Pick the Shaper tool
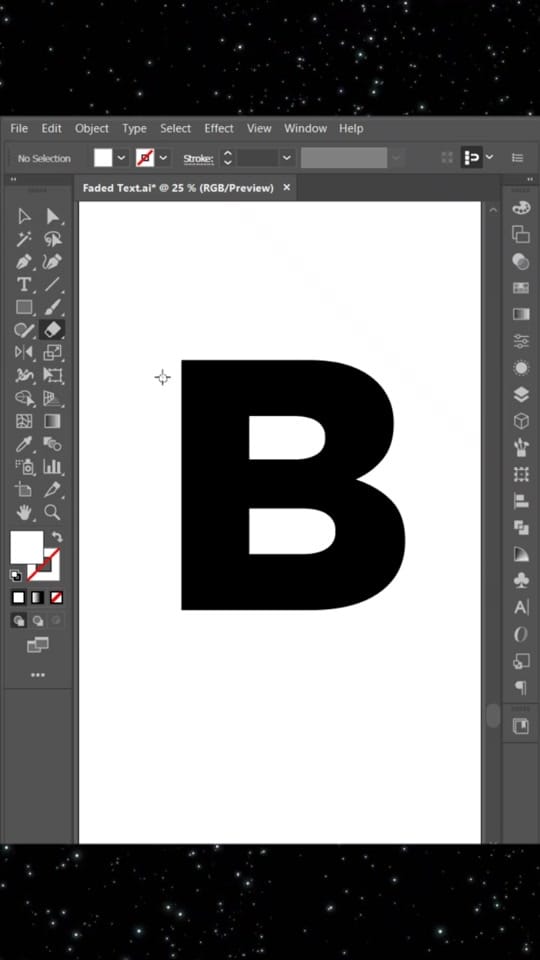This screenshot has height=960, width=540. coord(24,330)
